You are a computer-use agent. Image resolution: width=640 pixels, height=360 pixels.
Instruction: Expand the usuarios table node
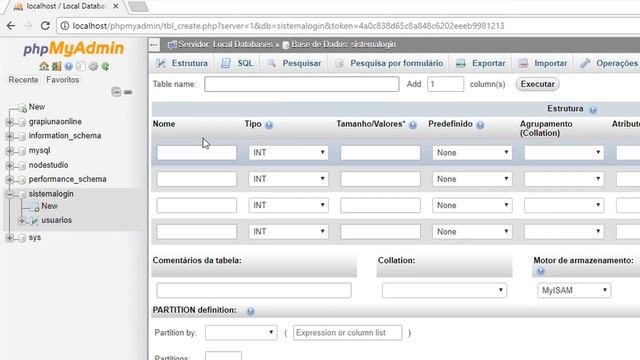click(x=22, y=220)
